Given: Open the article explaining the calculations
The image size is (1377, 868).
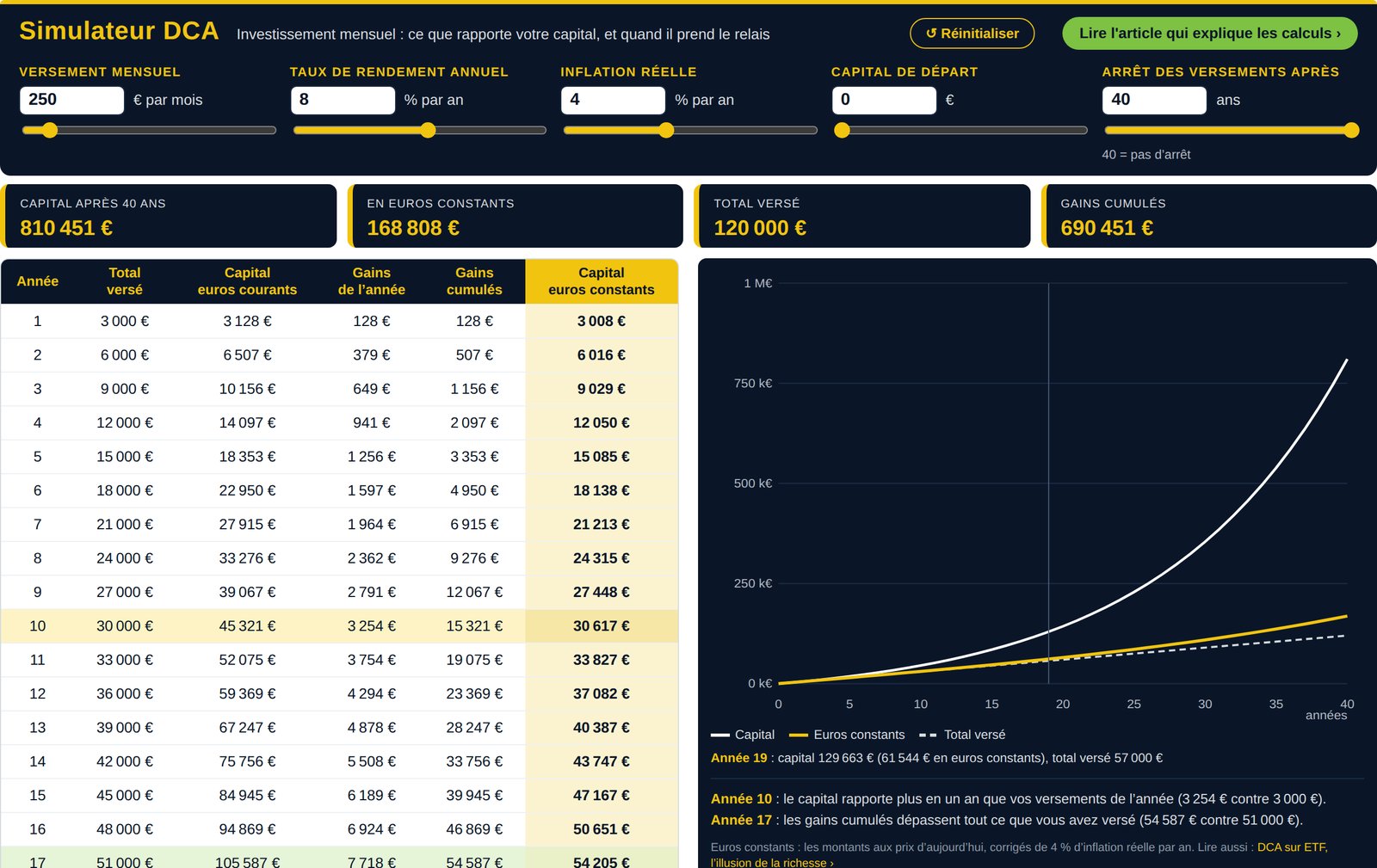Looking at the screenshot, I should pyautogui.click(x=1209, y=34).
